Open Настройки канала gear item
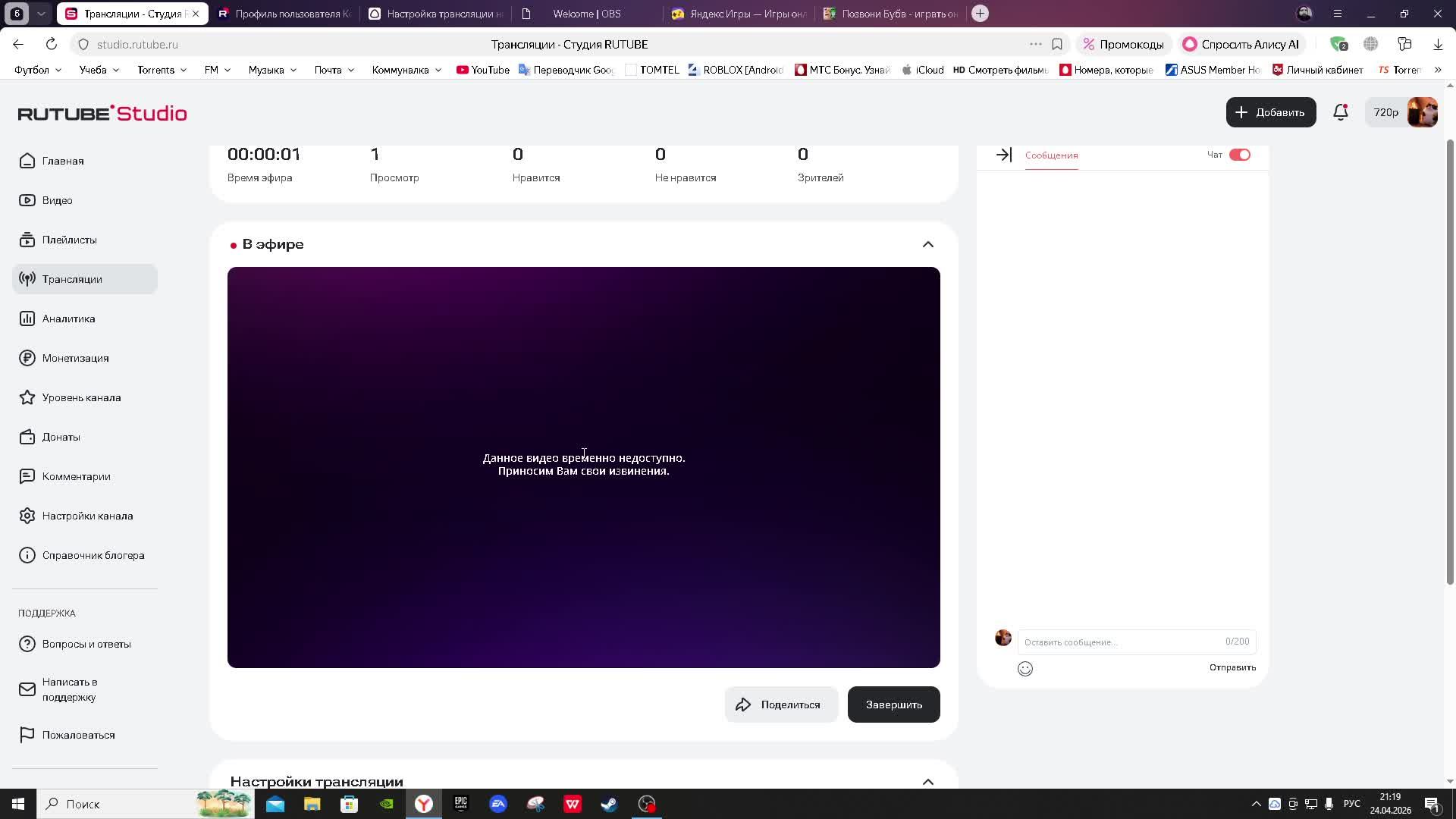The image size is (1456, 819). click(x=87, y=516)
